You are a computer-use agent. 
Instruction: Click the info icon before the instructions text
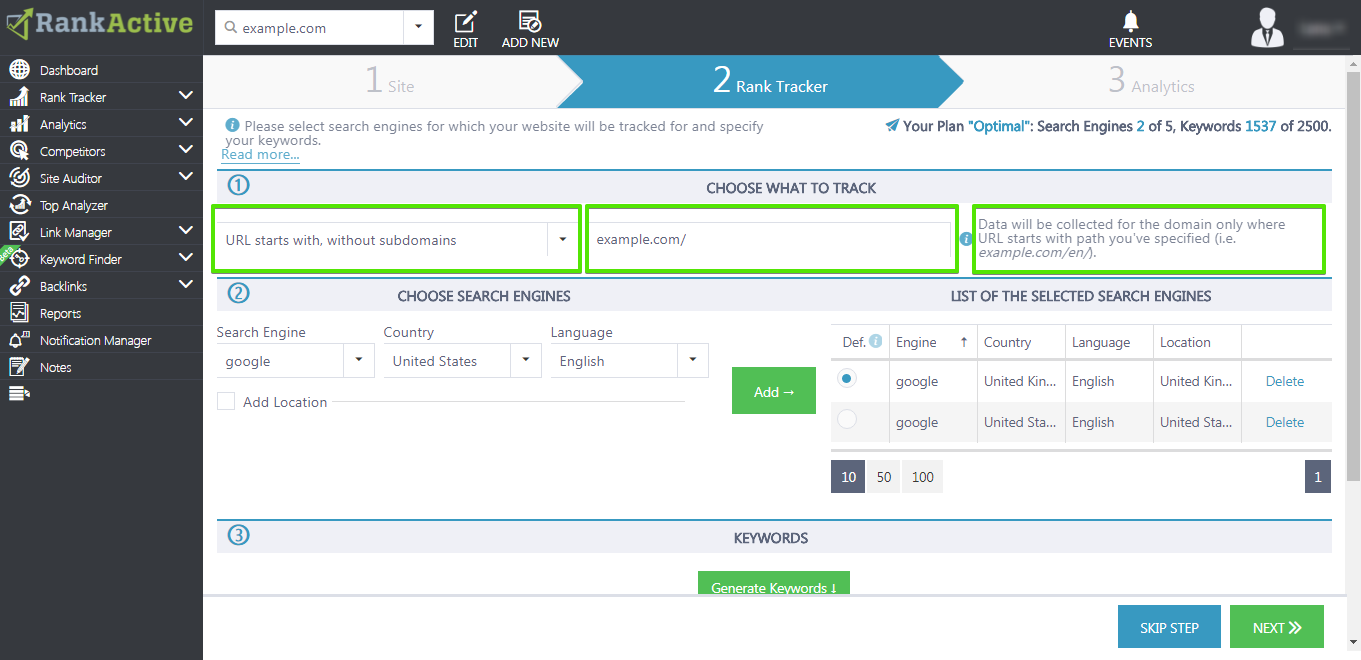[232, 125]
